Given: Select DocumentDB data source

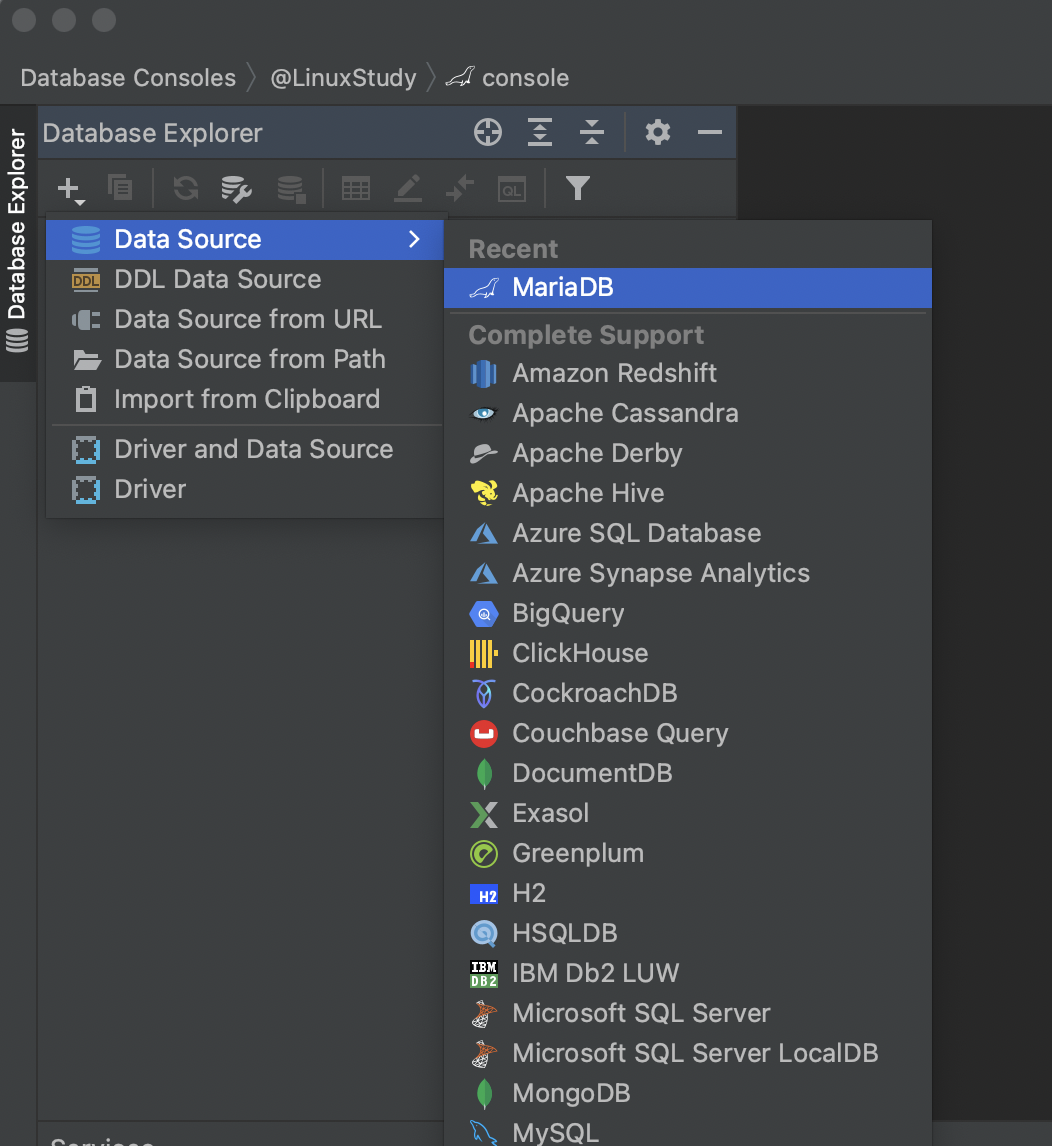Looking at the screenshot, I should click(x=688, y=773).
